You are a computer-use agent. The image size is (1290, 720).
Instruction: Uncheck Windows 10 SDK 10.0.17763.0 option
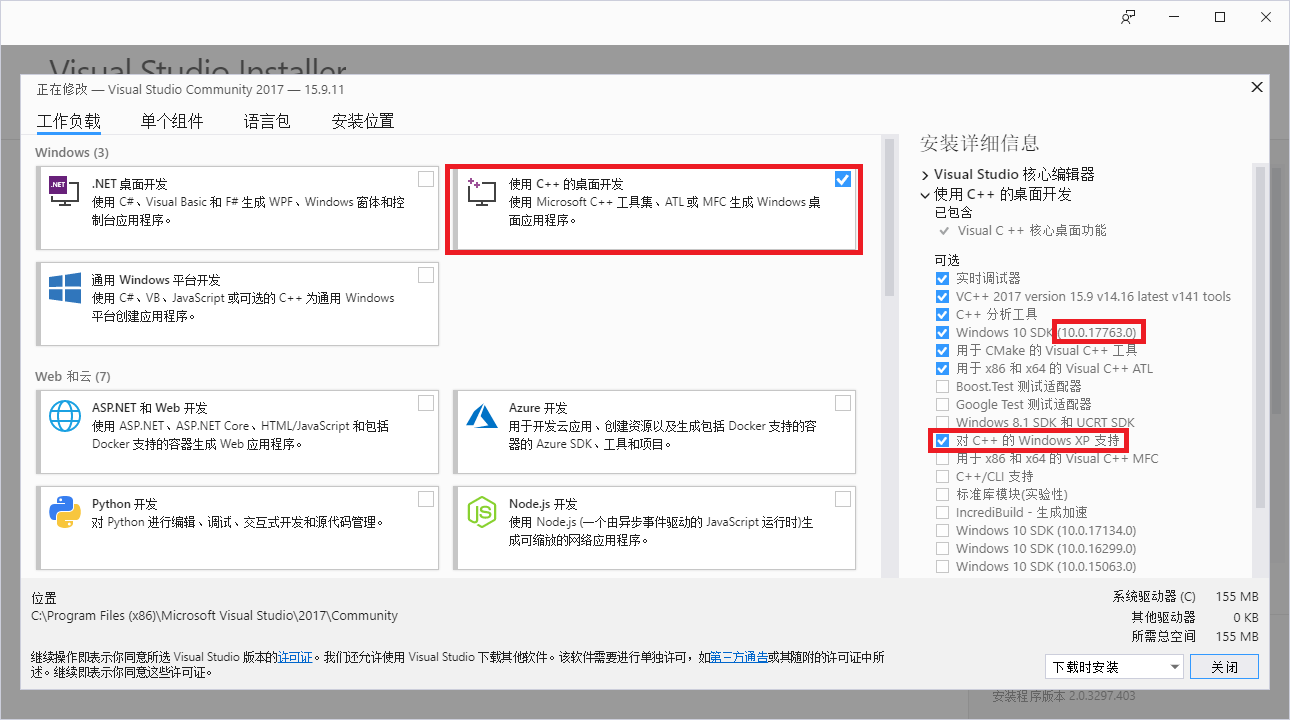coord(942,333)
